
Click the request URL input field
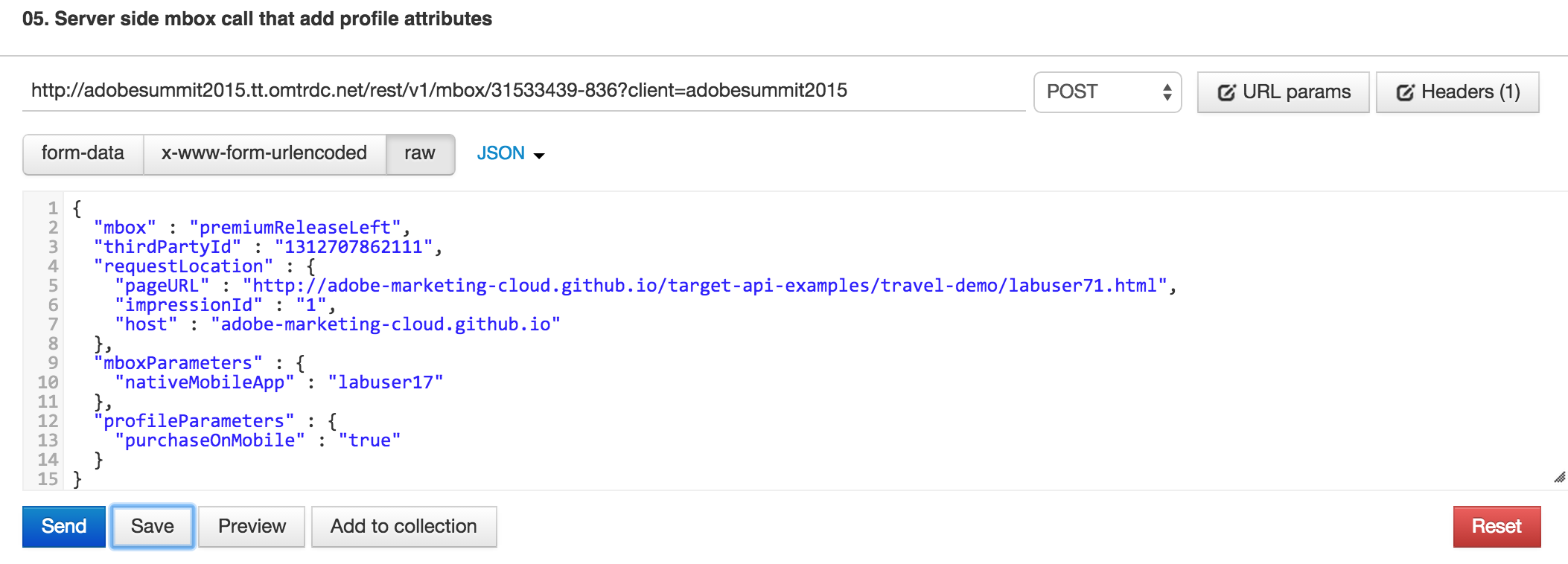click(x=521, y=91)
